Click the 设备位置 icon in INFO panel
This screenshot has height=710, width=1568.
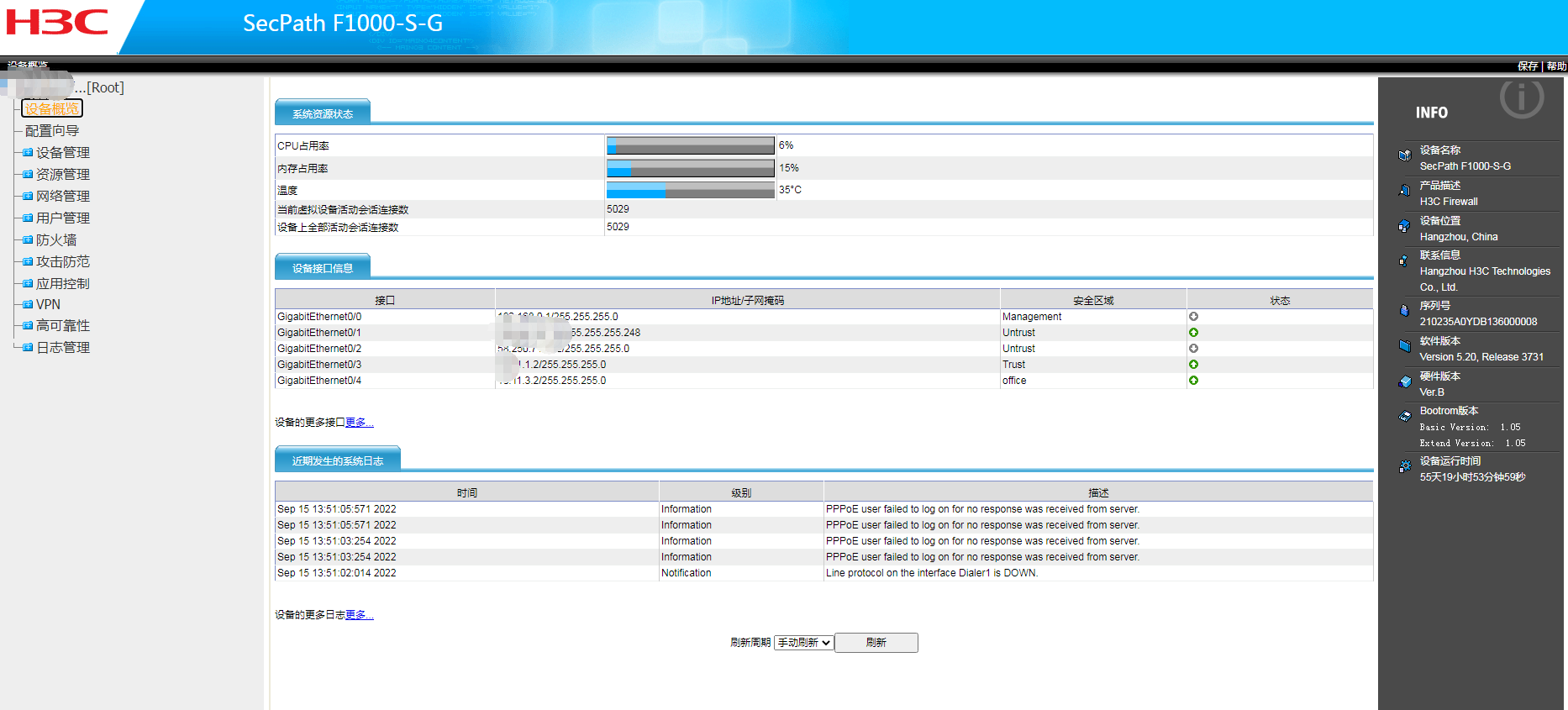point(1404,226)
